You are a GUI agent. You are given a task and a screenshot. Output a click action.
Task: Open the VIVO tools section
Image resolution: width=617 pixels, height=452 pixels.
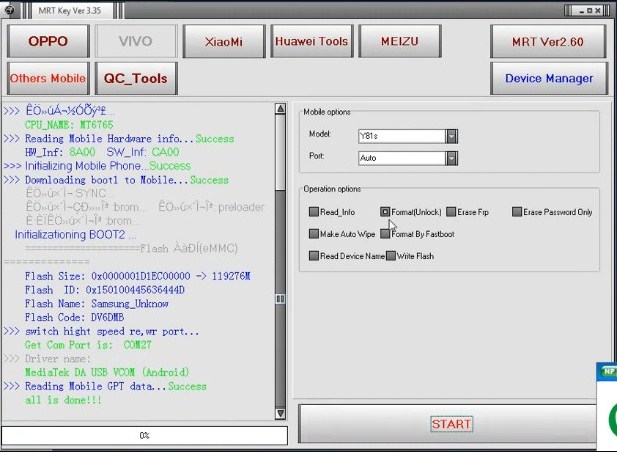[136, 41]
